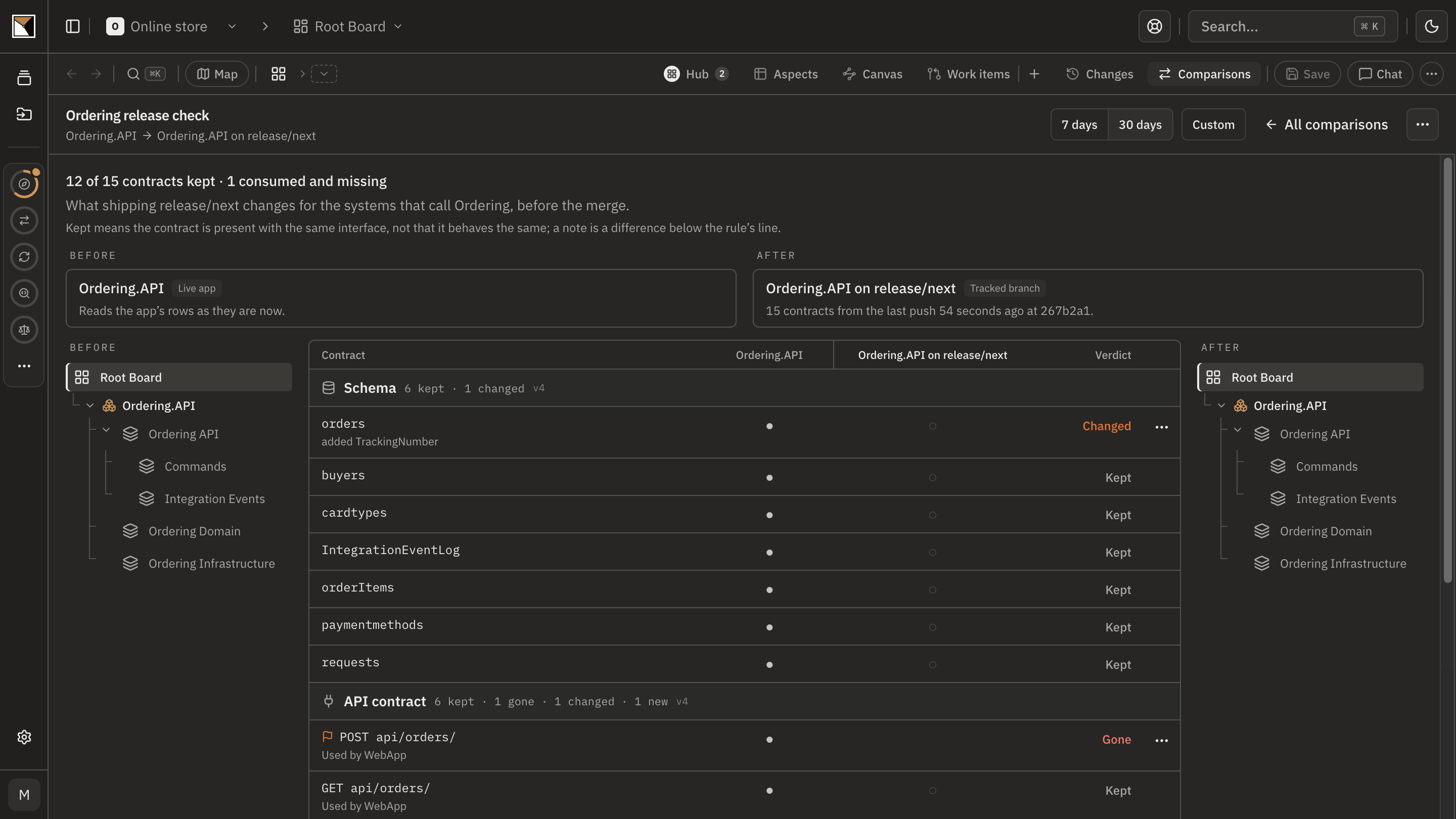Open the comparison options three-dot menu
This screenshot has width=1456, height=819.
(x=1422, y=124)
